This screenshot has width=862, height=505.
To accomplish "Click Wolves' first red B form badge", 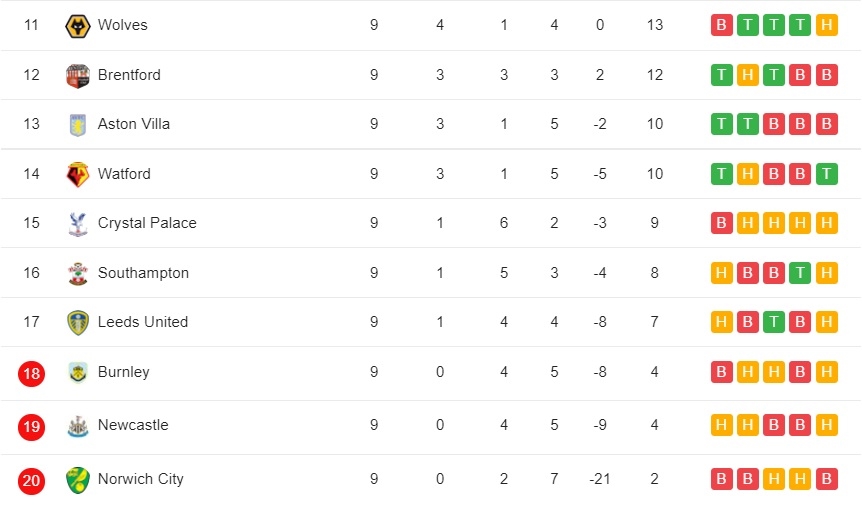I will coord(721,25).
